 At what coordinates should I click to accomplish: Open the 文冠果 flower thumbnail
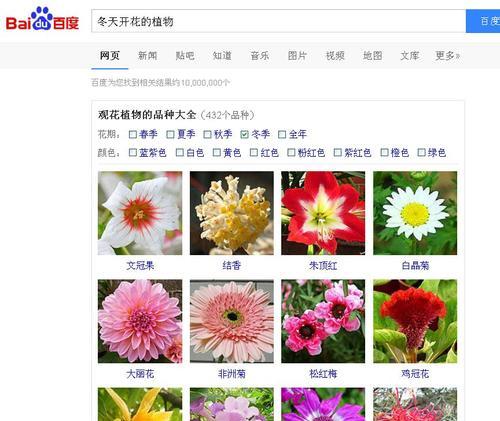point(140,213)
